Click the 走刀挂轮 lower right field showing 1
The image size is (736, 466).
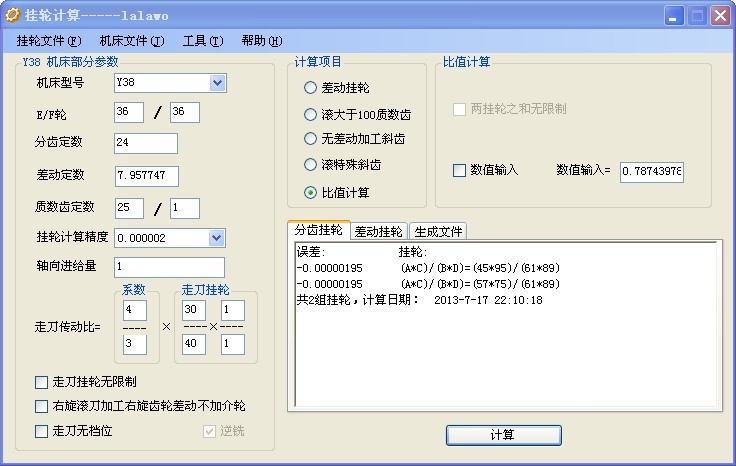pos(233,344)
